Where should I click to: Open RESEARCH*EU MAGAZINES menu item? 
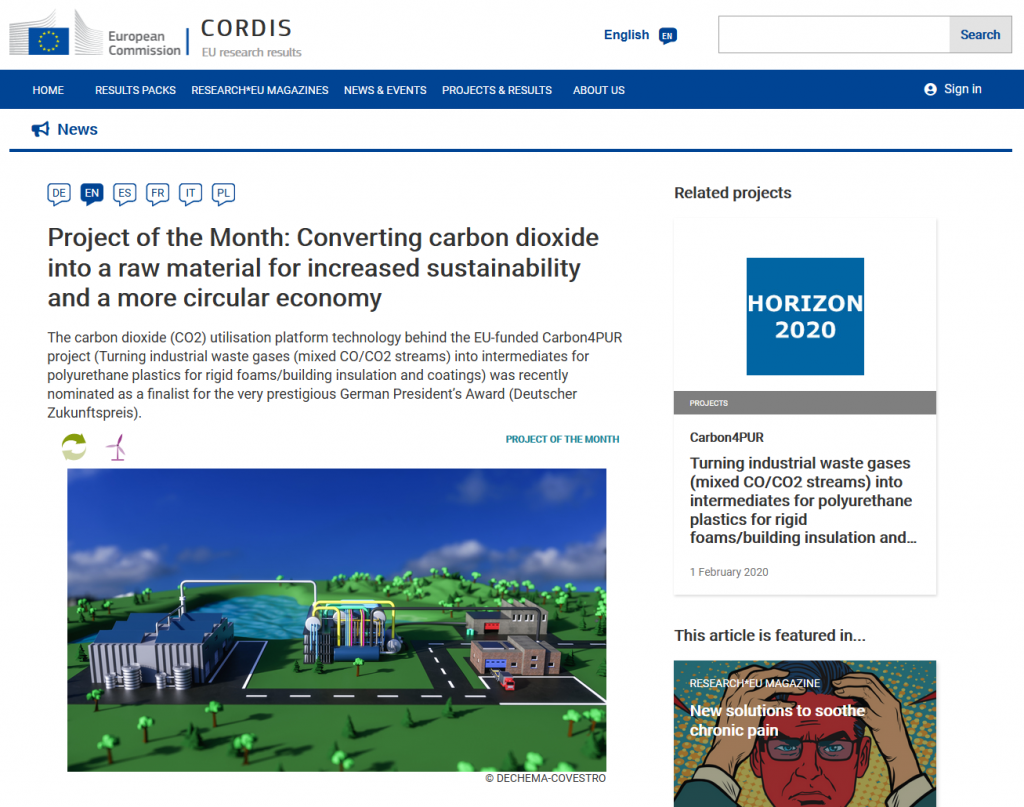click(260, 90)
